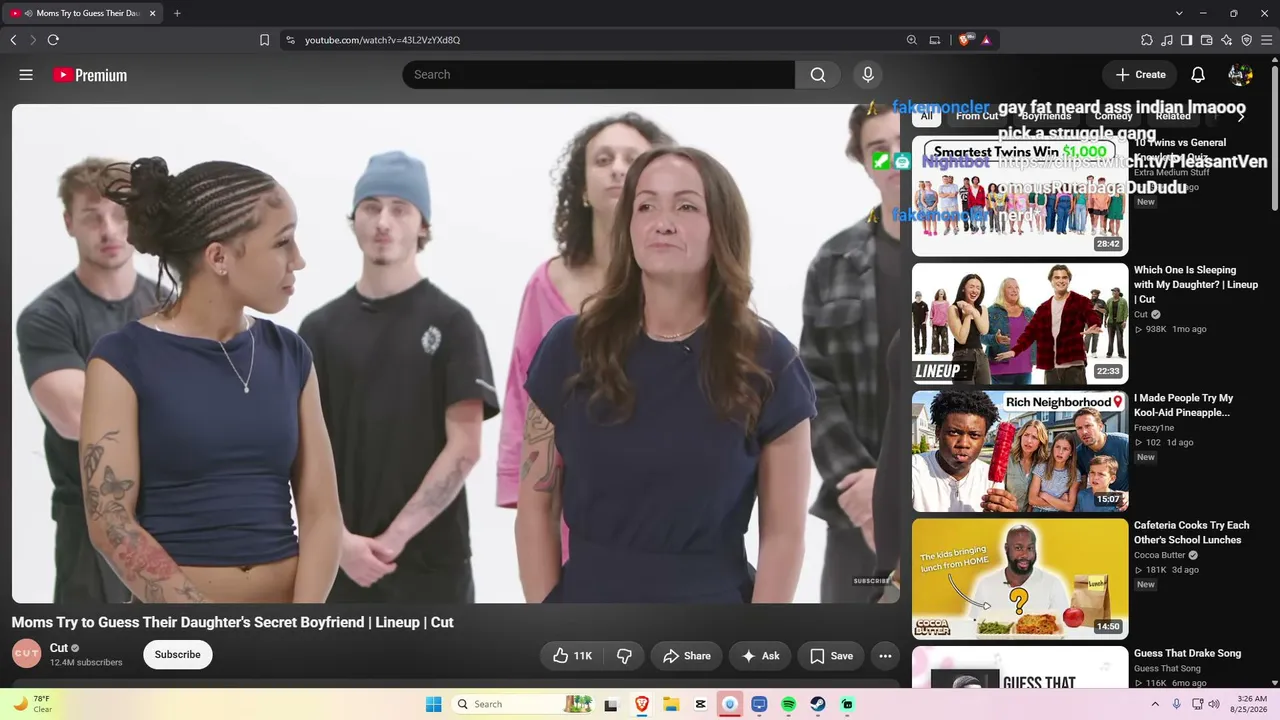Open the account avatar menu

click(x=1240, y=75)
